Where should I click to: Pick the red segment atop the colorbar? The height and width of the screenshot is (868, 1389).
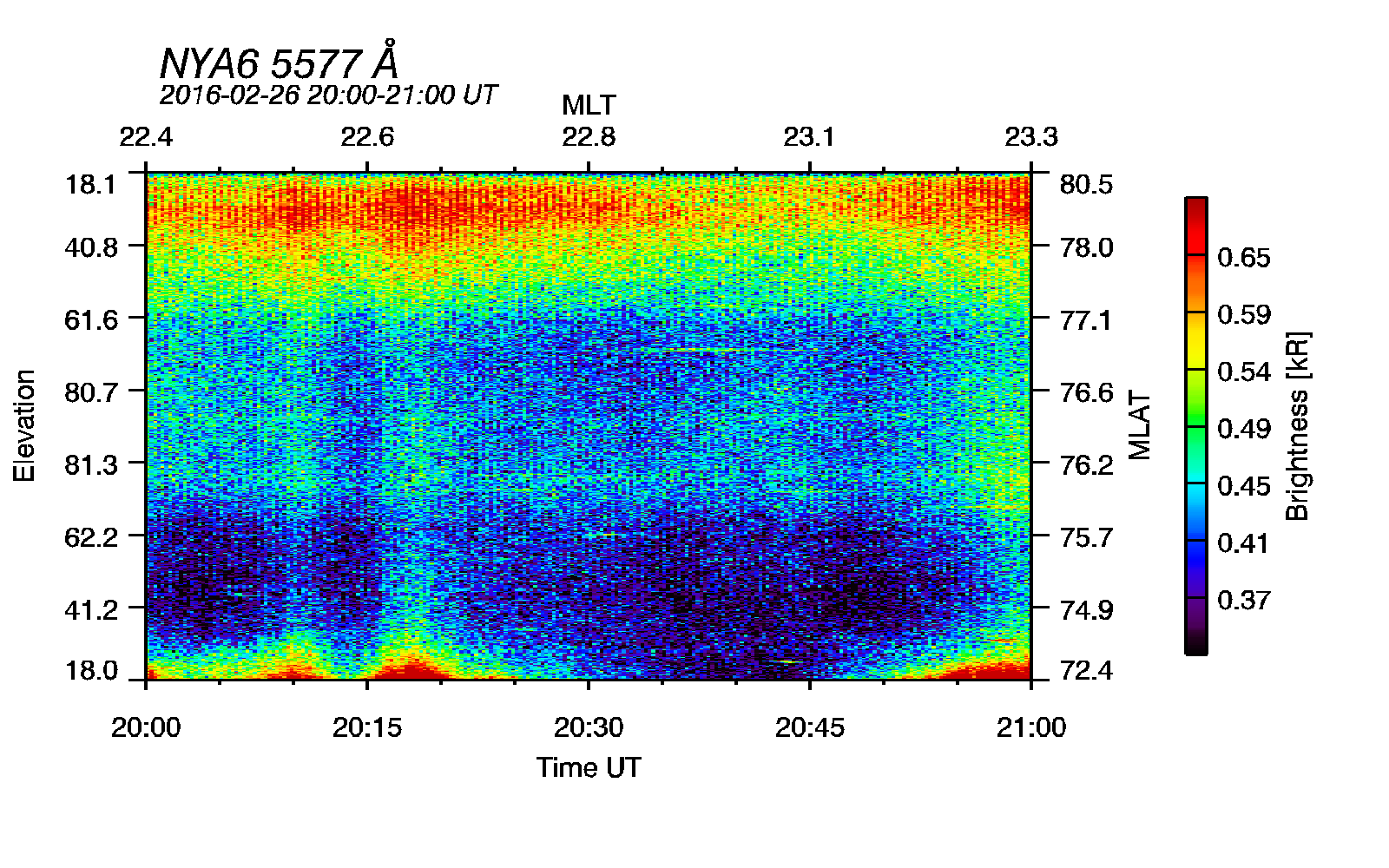(x=1196, y=227)
